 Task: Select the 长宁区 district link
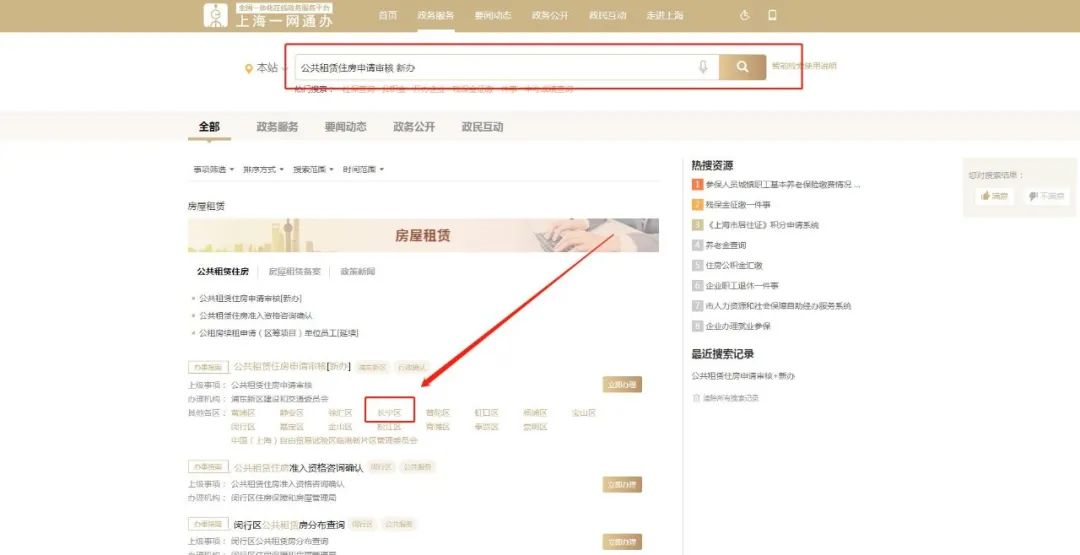click(389, 413)
